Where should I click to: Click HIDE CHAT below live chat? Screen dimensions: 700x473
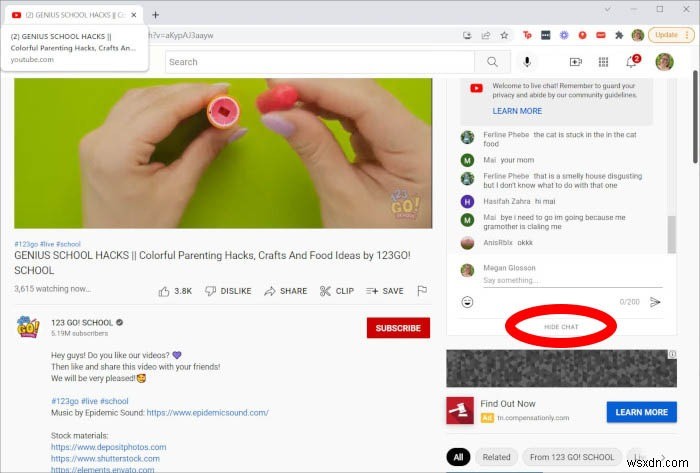coord(561,327)
